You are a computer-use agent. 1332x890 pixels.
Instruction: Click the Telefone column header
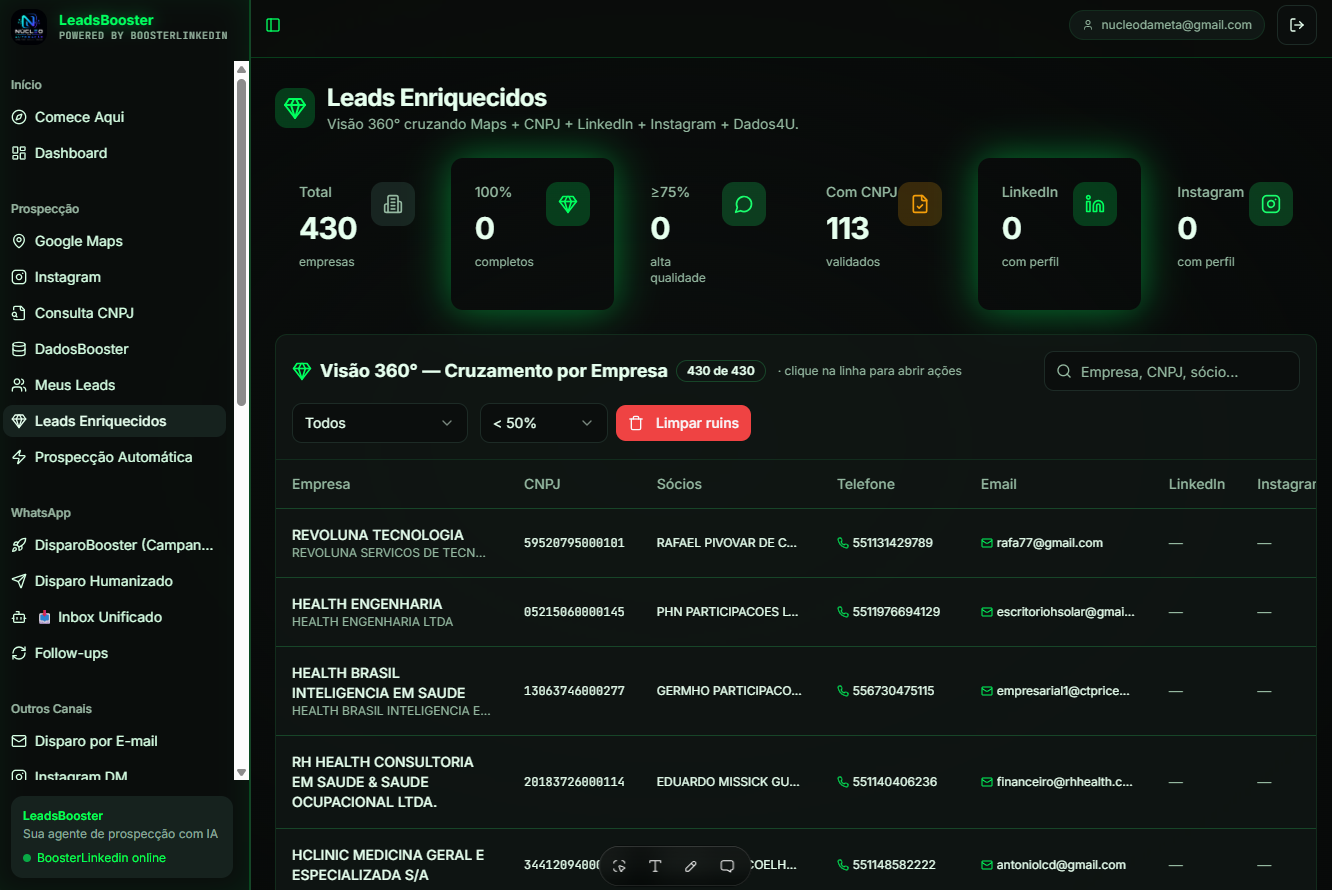tap(866, 484)
